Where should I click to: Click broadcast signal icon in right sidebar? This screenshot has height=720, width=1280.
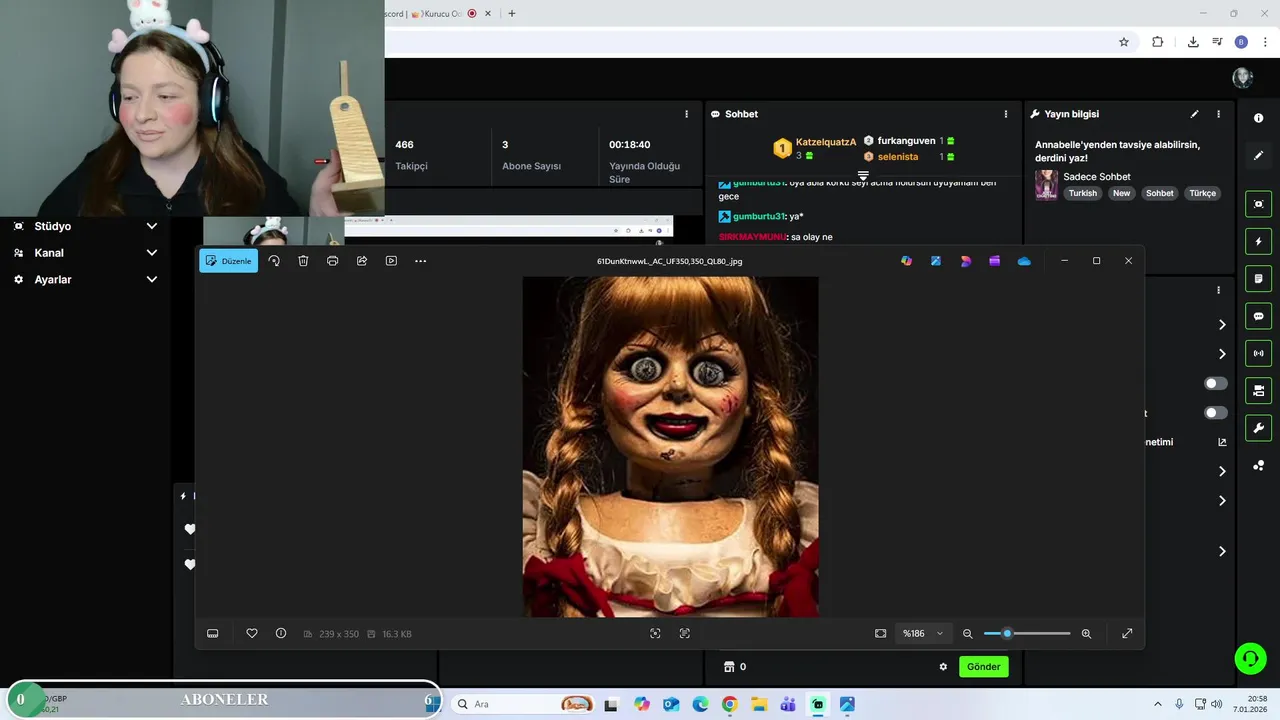click(x=1258, y=353)
